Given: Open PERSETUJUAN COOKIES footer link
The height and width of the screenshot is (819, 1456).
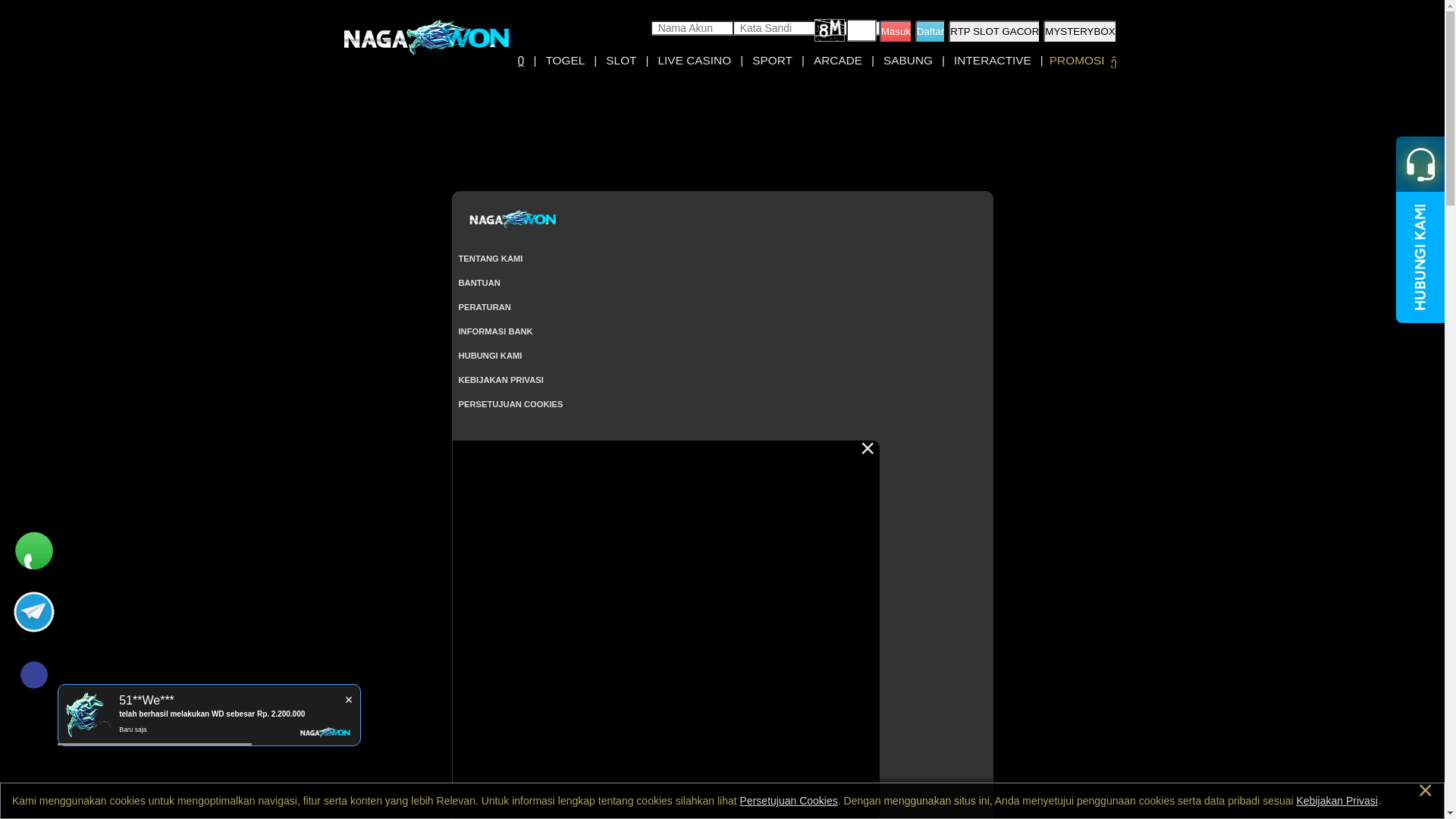Looking at the screenshot, I should (x=510, y=404).
